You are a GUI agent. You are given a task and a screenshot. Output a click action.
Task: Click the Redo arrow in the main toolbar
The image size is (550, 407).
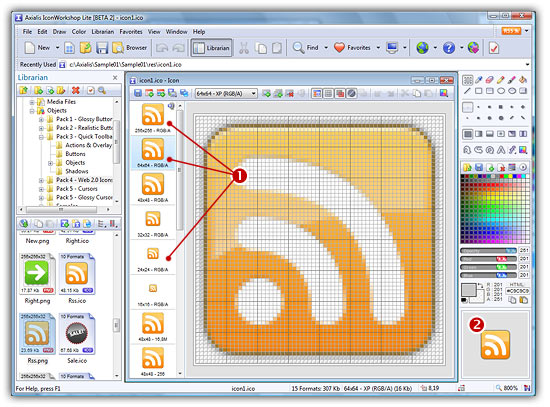pyautogui.click(x=179, y=48)
